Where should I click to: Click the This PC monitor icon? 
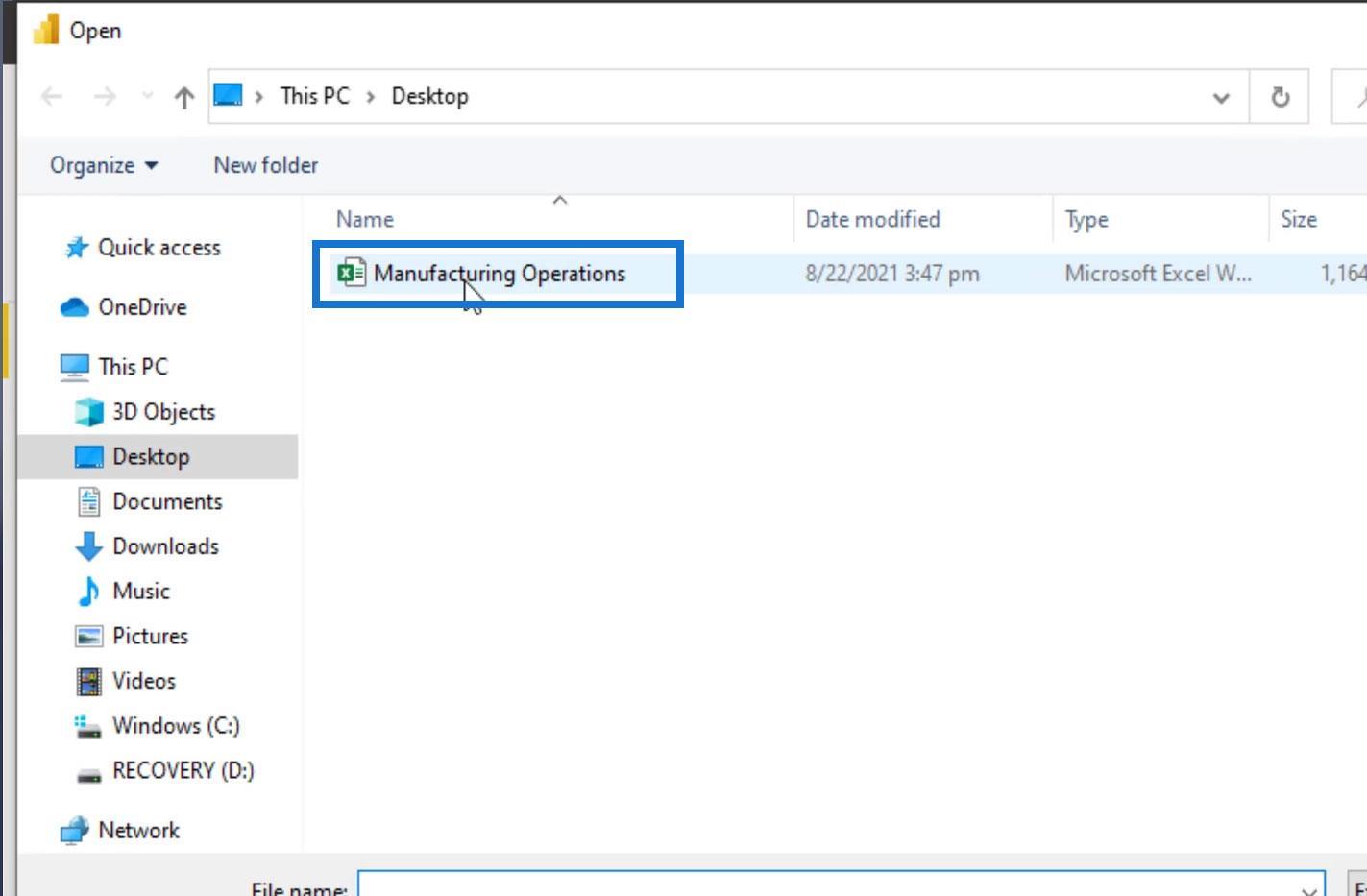(x=74, y=367)
